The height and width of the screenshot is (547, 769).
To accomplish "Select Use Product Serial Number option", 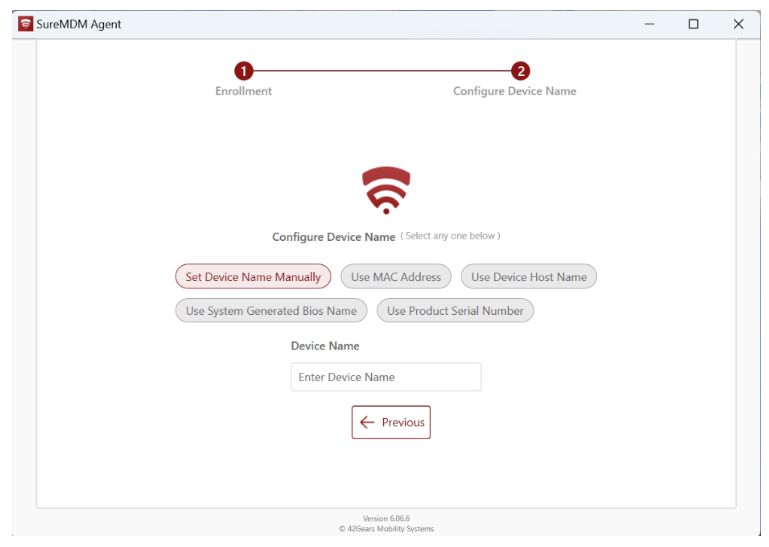I will click(455, 311).
